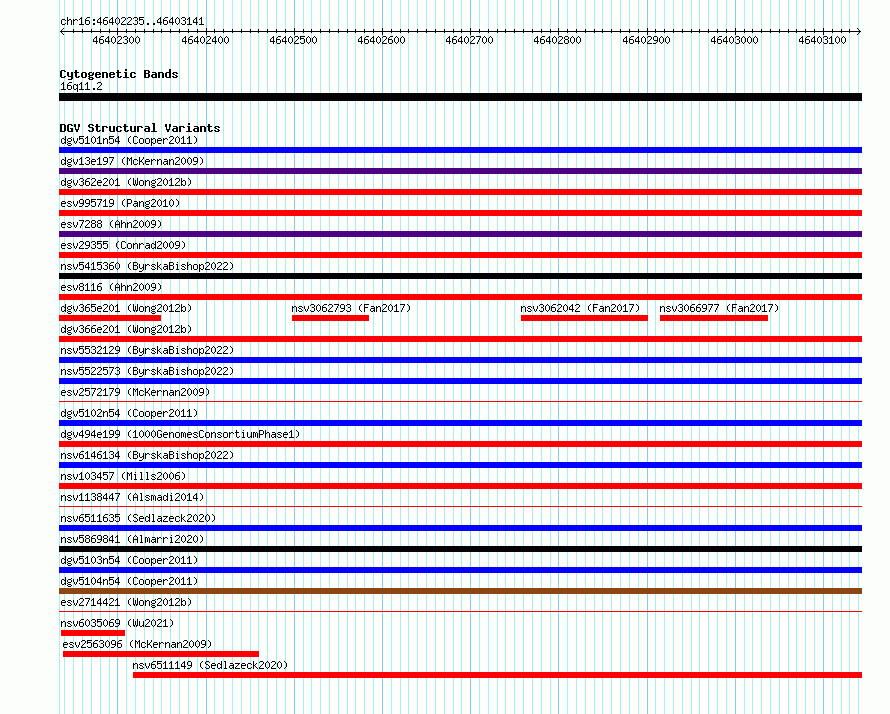Click the red bar under esv2563096

[161, 654]
